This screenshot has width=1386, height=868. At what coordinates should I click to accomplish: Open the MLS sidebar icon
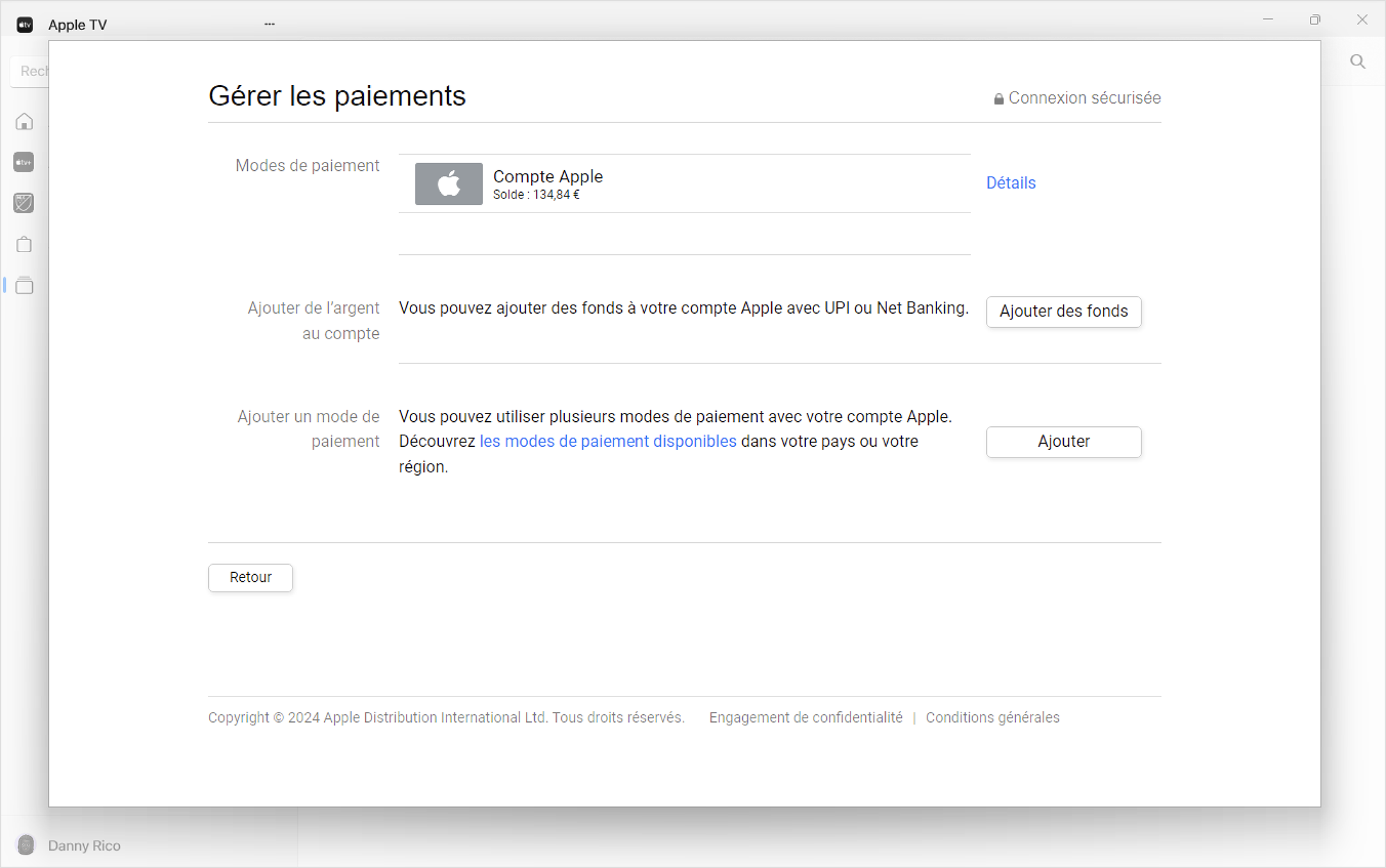(24, 203)
